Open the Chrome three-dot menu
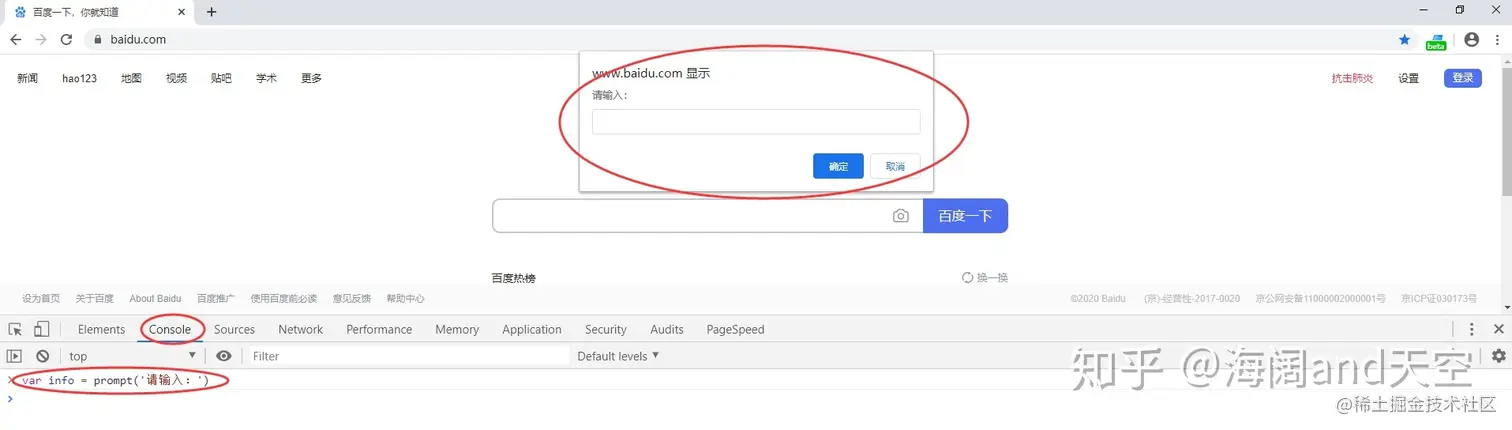Screen dimensions: 1512x430 (1497, 40)
